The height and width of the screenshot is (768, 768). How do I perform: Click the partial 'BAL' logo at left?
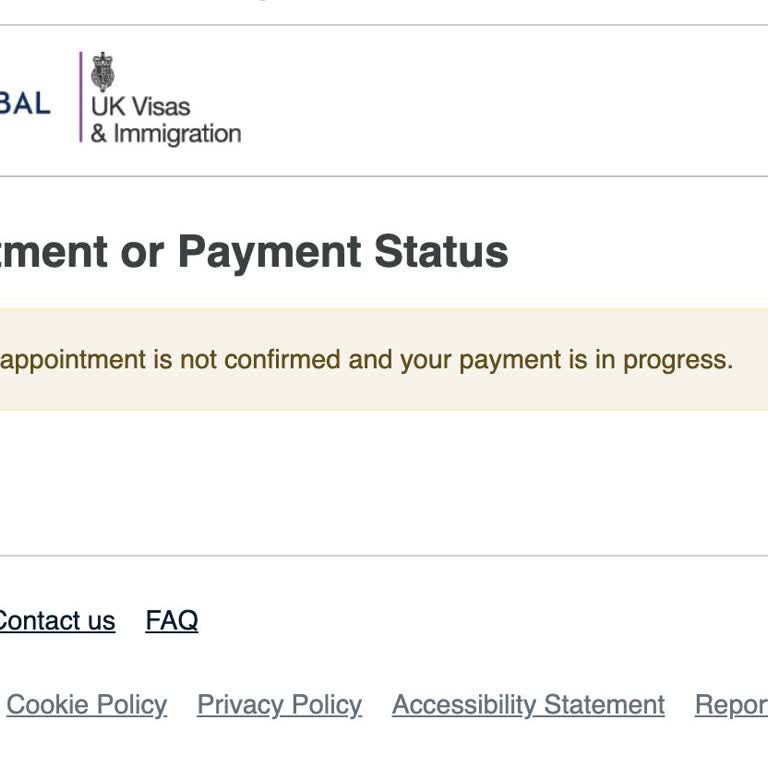coord(25,103)
